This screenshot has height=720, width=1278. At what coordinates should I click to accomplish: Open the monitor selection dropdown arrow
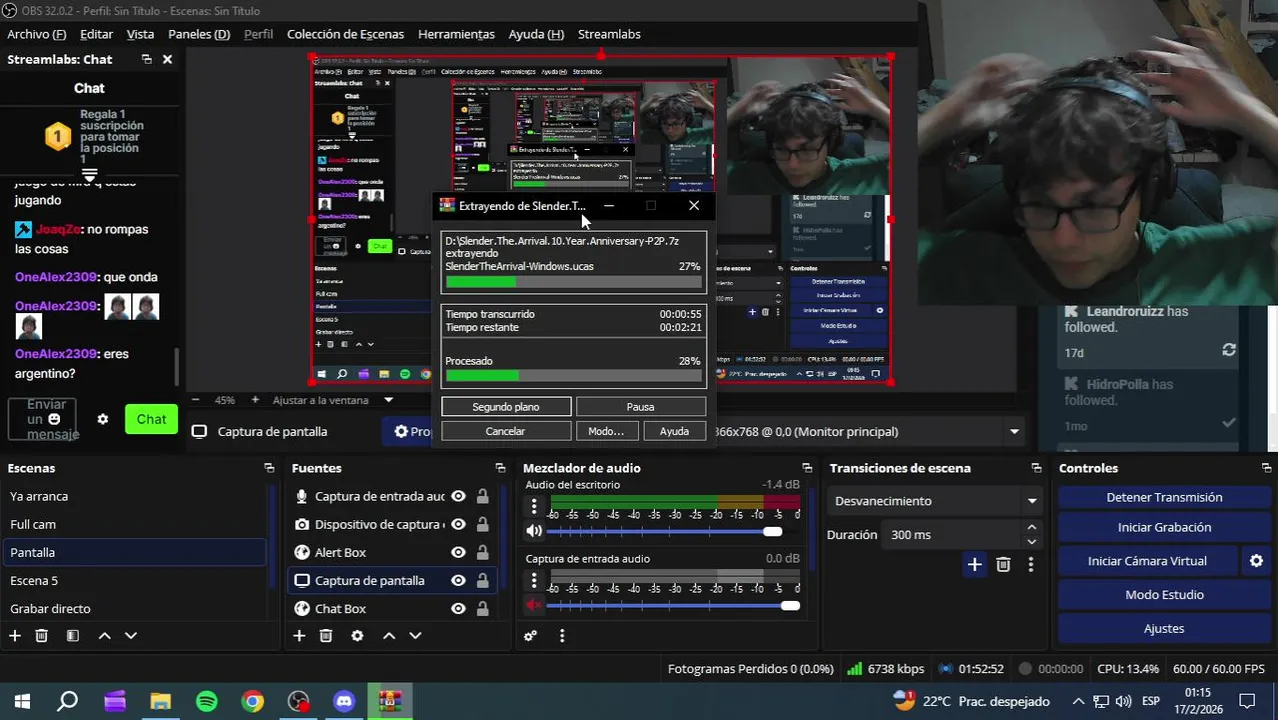(x=1014, y=432)
